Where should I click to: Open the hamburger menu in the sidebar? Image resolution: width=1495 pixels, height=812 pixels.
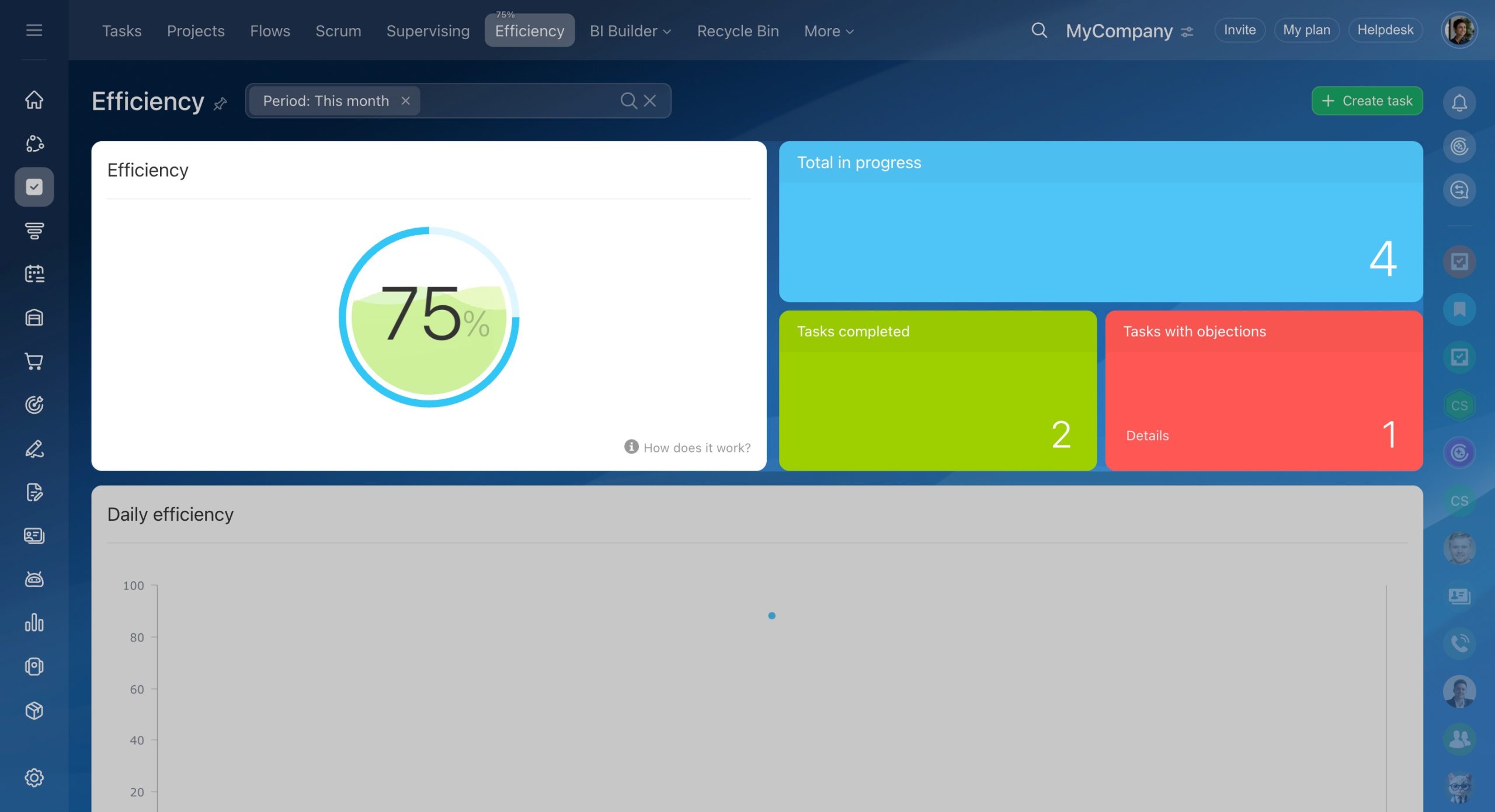(x=34, y=30)
